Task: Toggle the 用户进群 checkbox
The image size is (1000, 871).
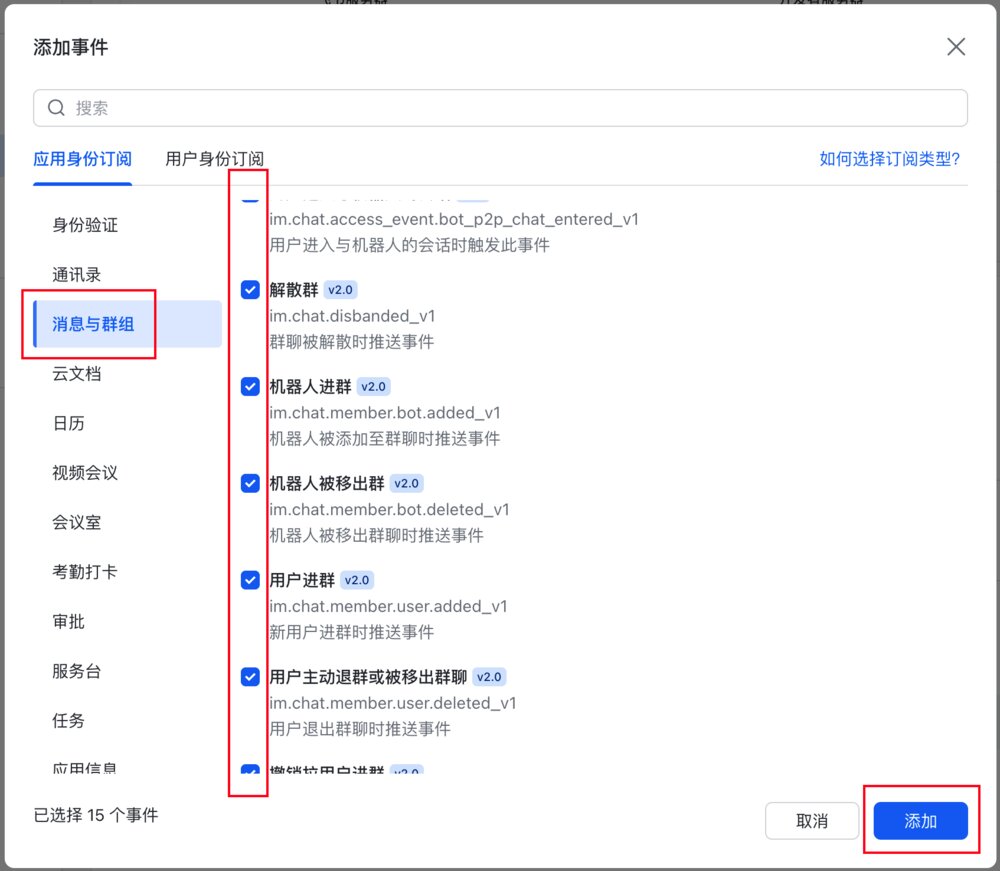Action: coord(250,580)
